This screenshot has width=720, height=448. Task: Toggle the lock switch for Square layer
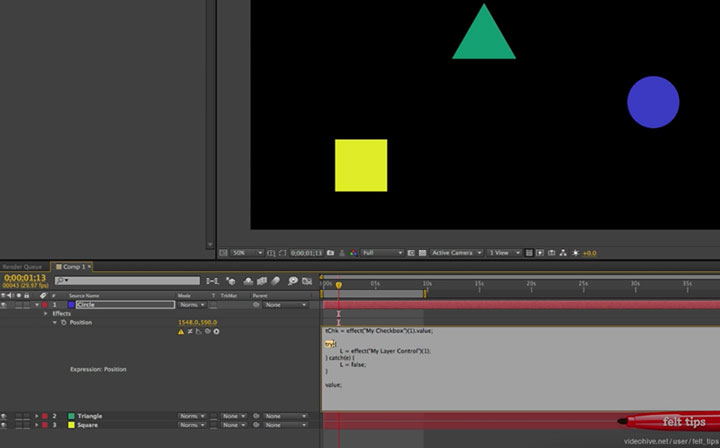point(27,425)
